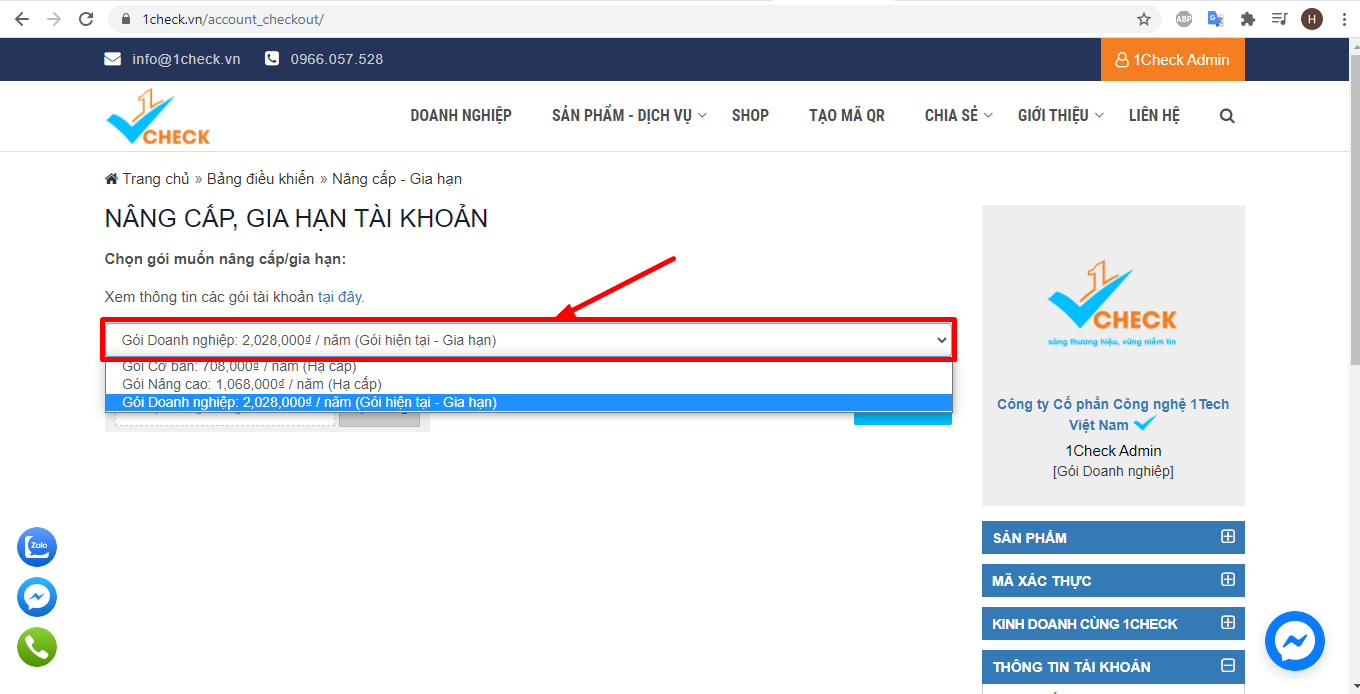Open the Chrome three-dot menu

[1343, 19]
